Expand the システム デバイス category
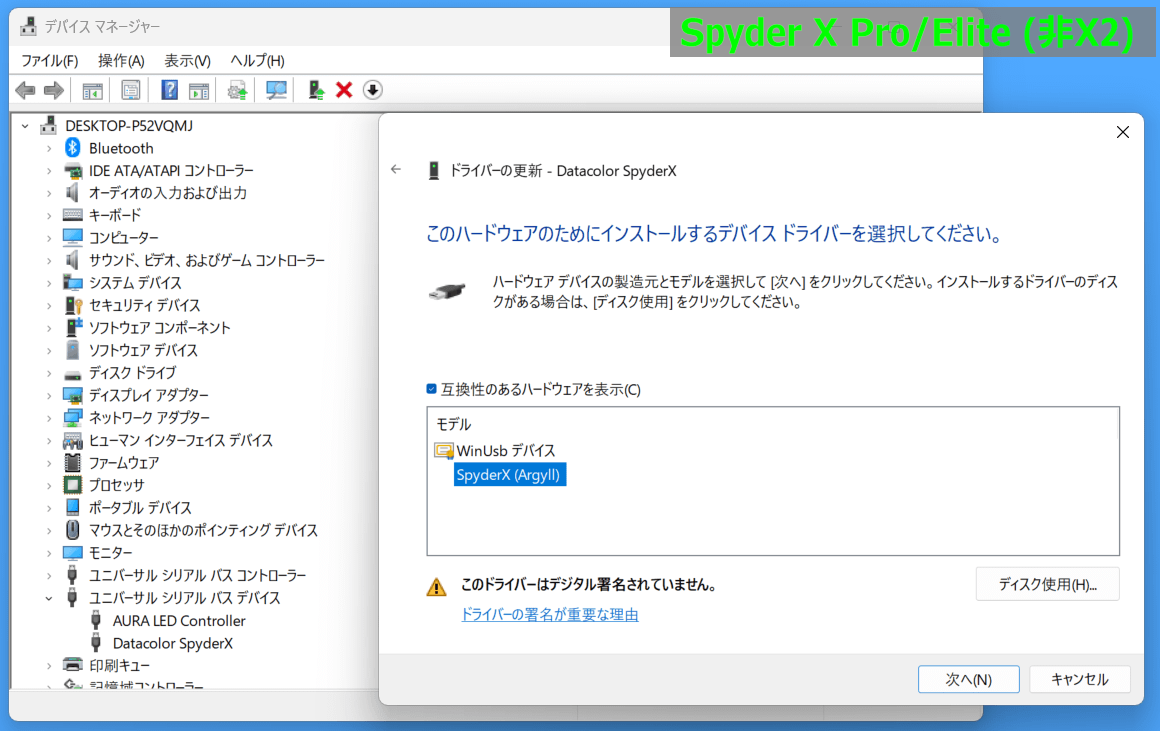Image resolution: width=1160 pixels, height=731 pixels. pos(49,283)
